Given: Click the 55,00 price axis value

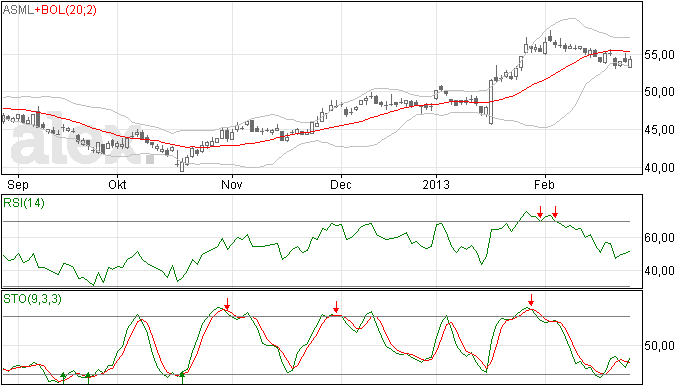Looking at the screenshot, I should (x=660, y=55).
